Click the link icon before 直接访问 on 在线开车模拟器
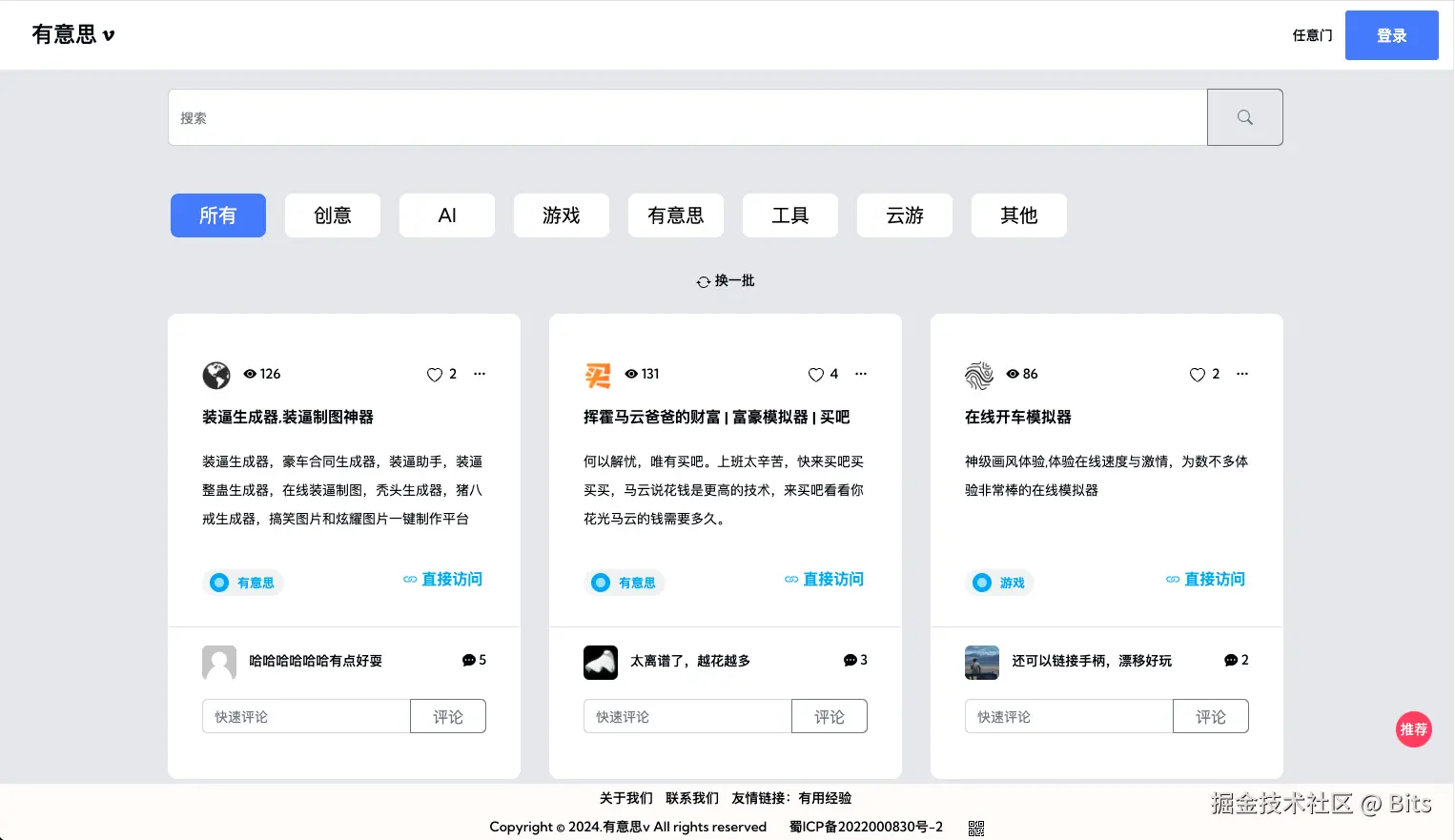 click(x=1172, y=579)
